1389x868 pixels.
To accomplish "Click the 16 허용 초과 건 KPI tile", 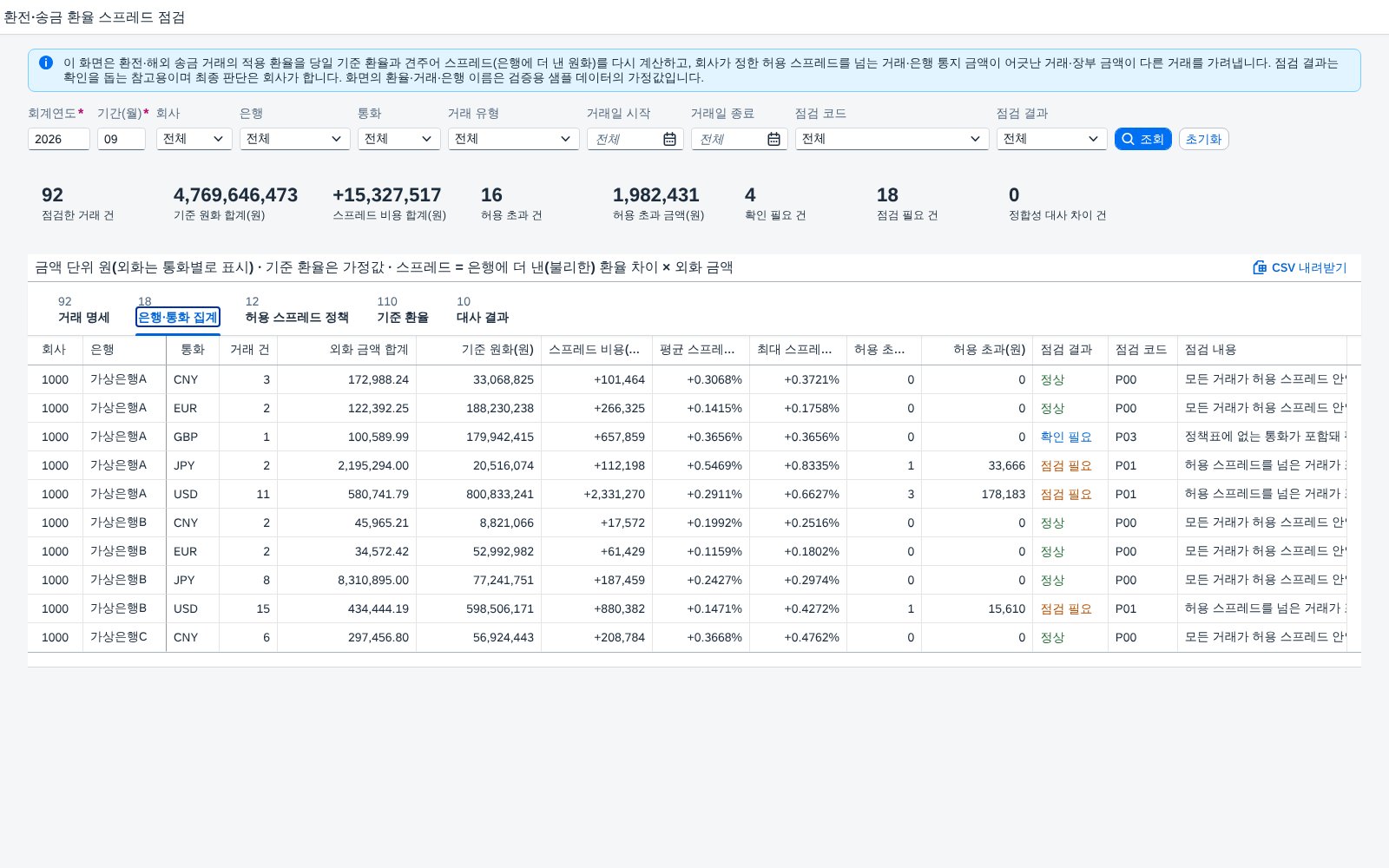I will point(511,204).
